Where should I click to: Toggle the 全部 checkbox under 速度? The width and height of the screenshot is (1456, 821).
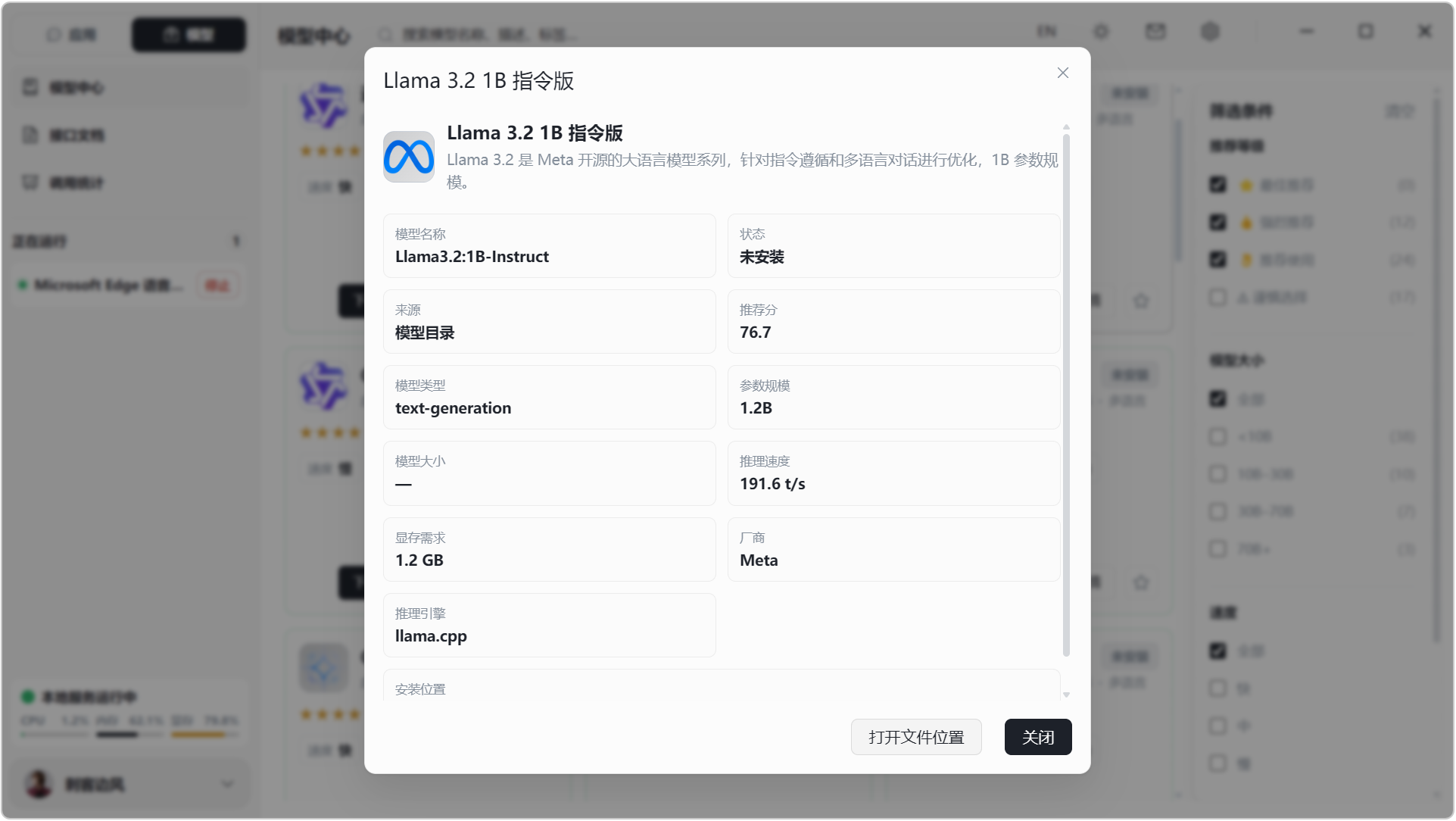click(1218, 651)
